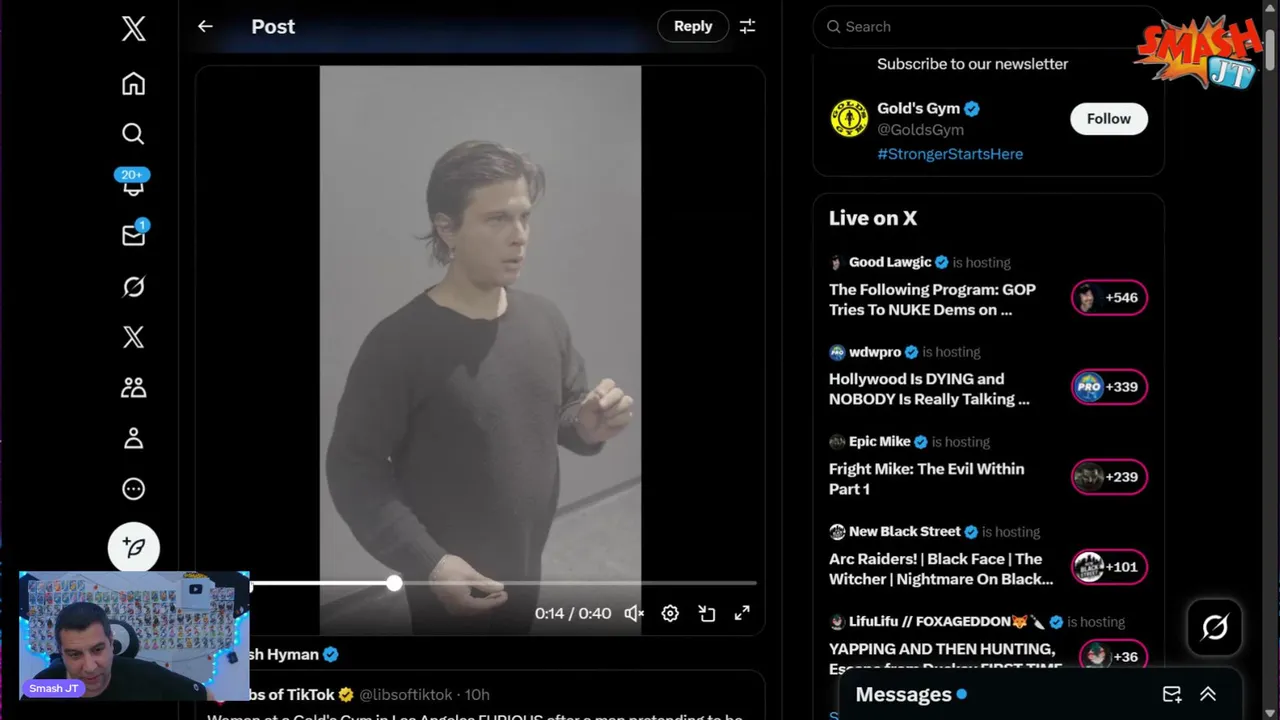Expand the Messages drawer with double chevron

[x=1208, y=694]
